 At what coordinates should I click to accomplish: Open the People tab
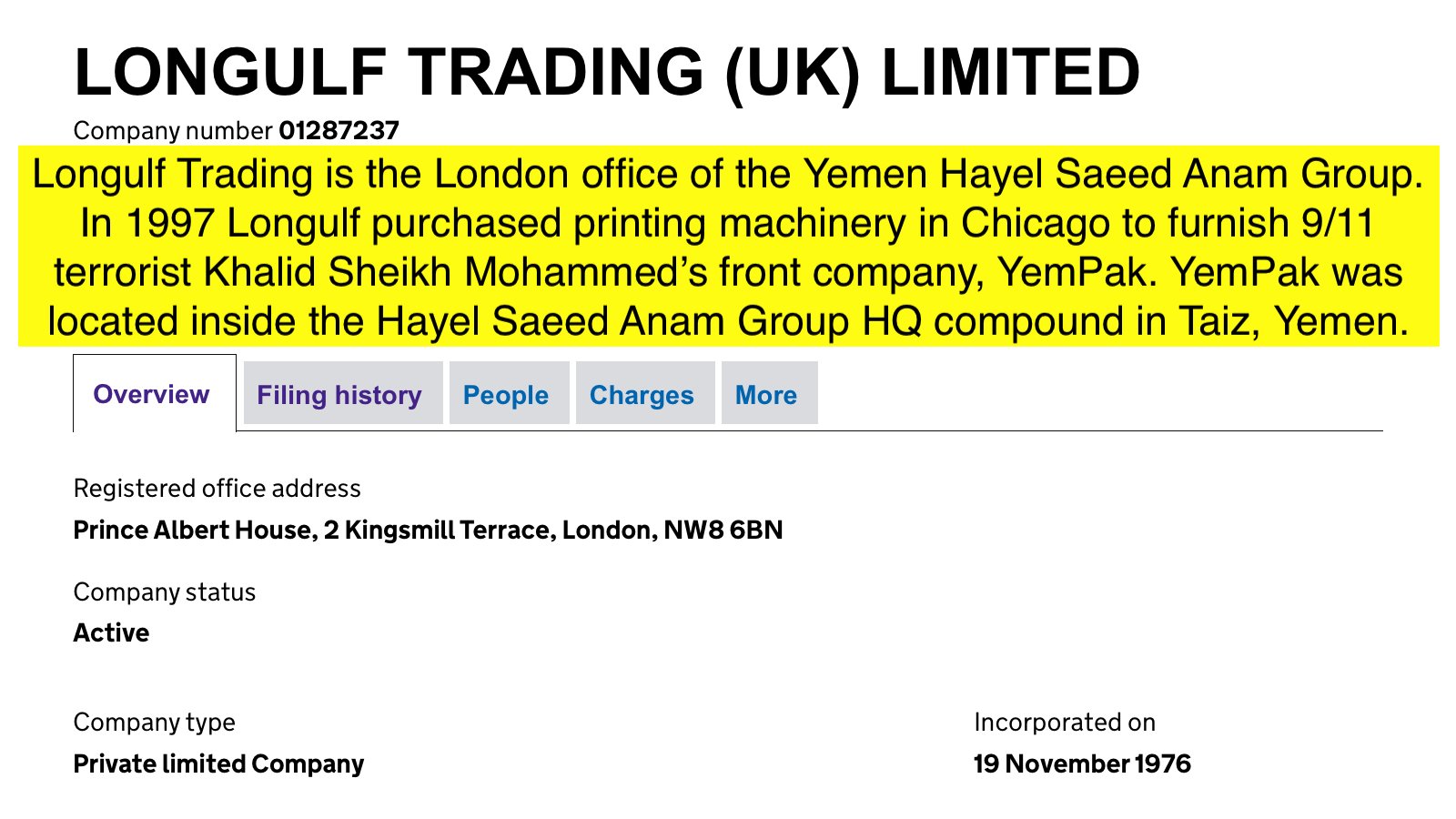506,394
